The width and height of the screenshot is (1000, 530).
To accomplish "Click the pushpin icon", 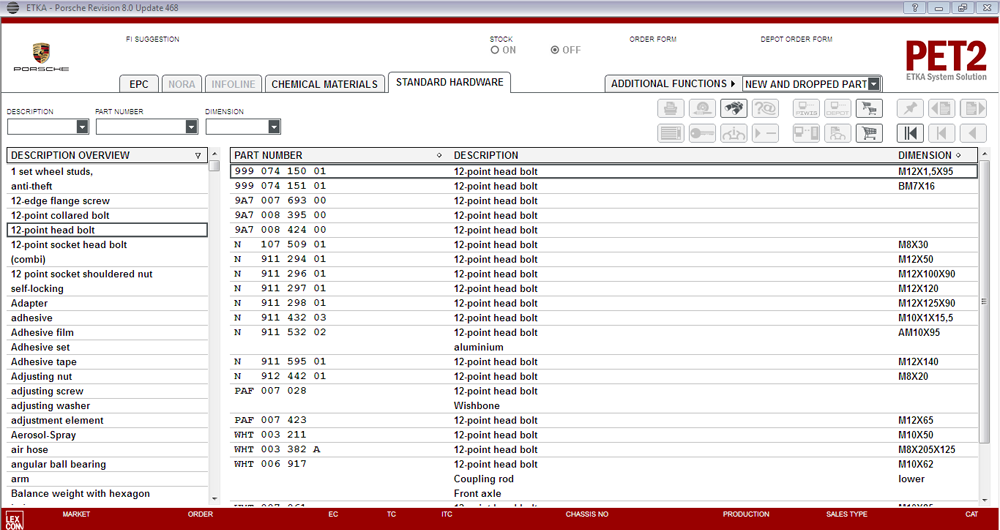I will pos(910,108).
